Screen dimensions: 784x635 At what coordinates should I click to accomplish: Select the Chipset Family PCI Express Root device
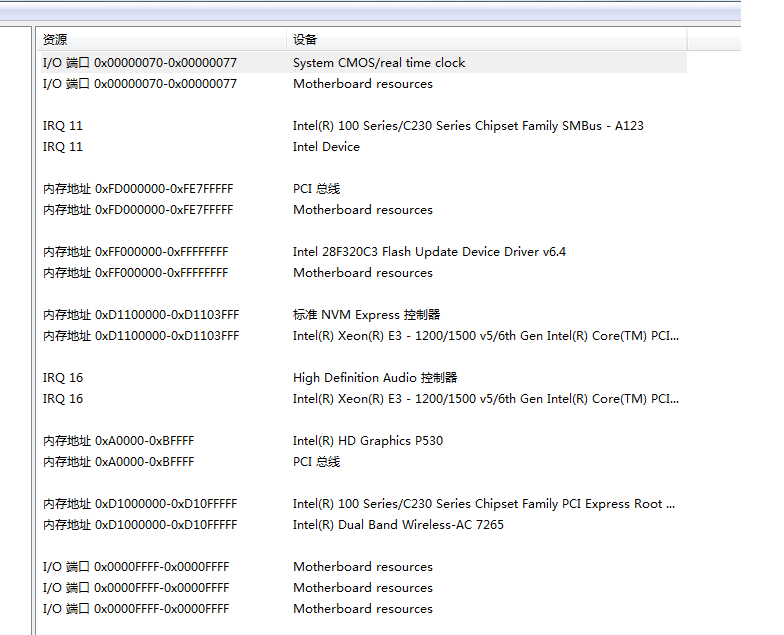coord(484,504)
